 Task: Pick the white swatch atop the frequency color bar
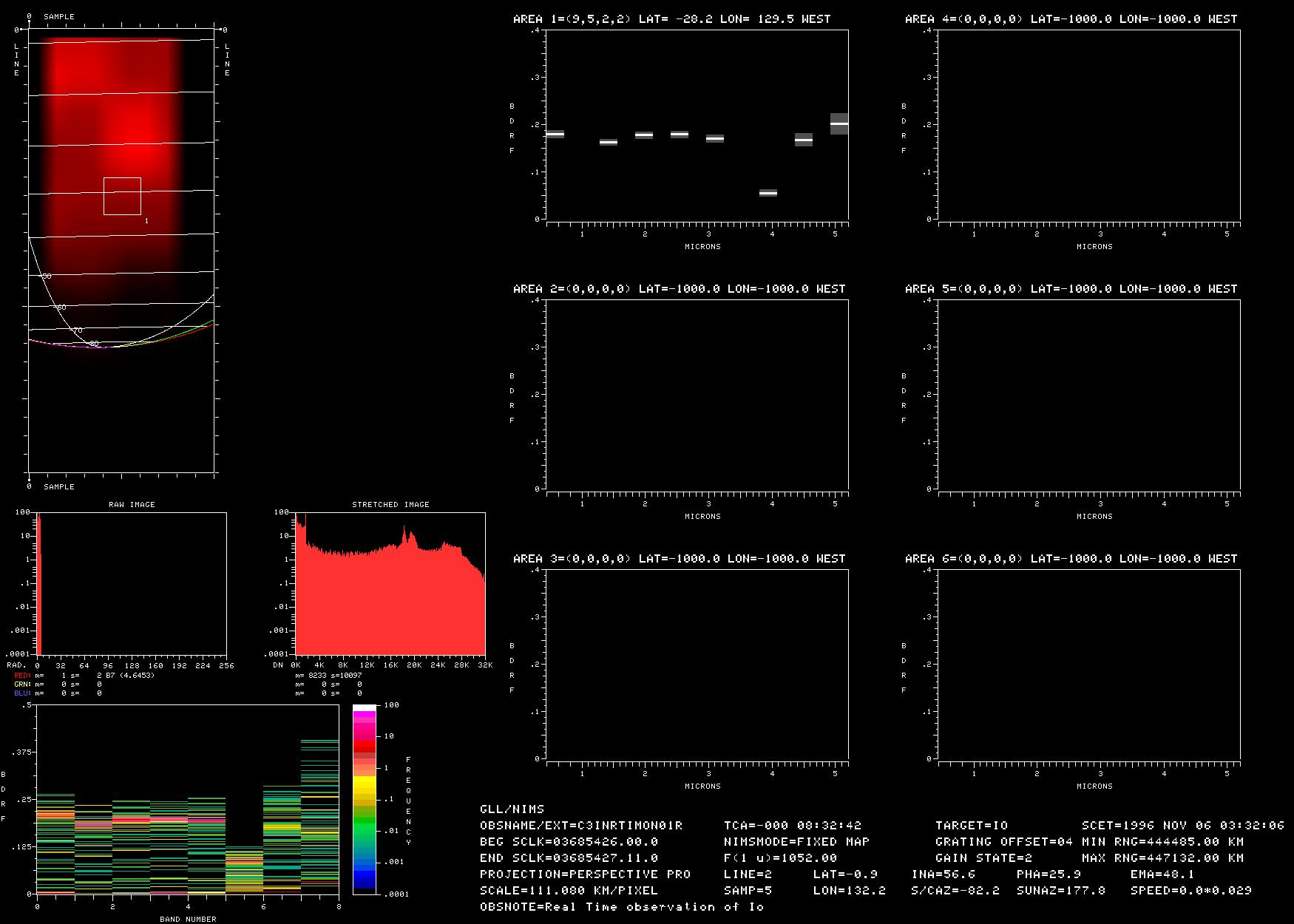coord(364,708)
